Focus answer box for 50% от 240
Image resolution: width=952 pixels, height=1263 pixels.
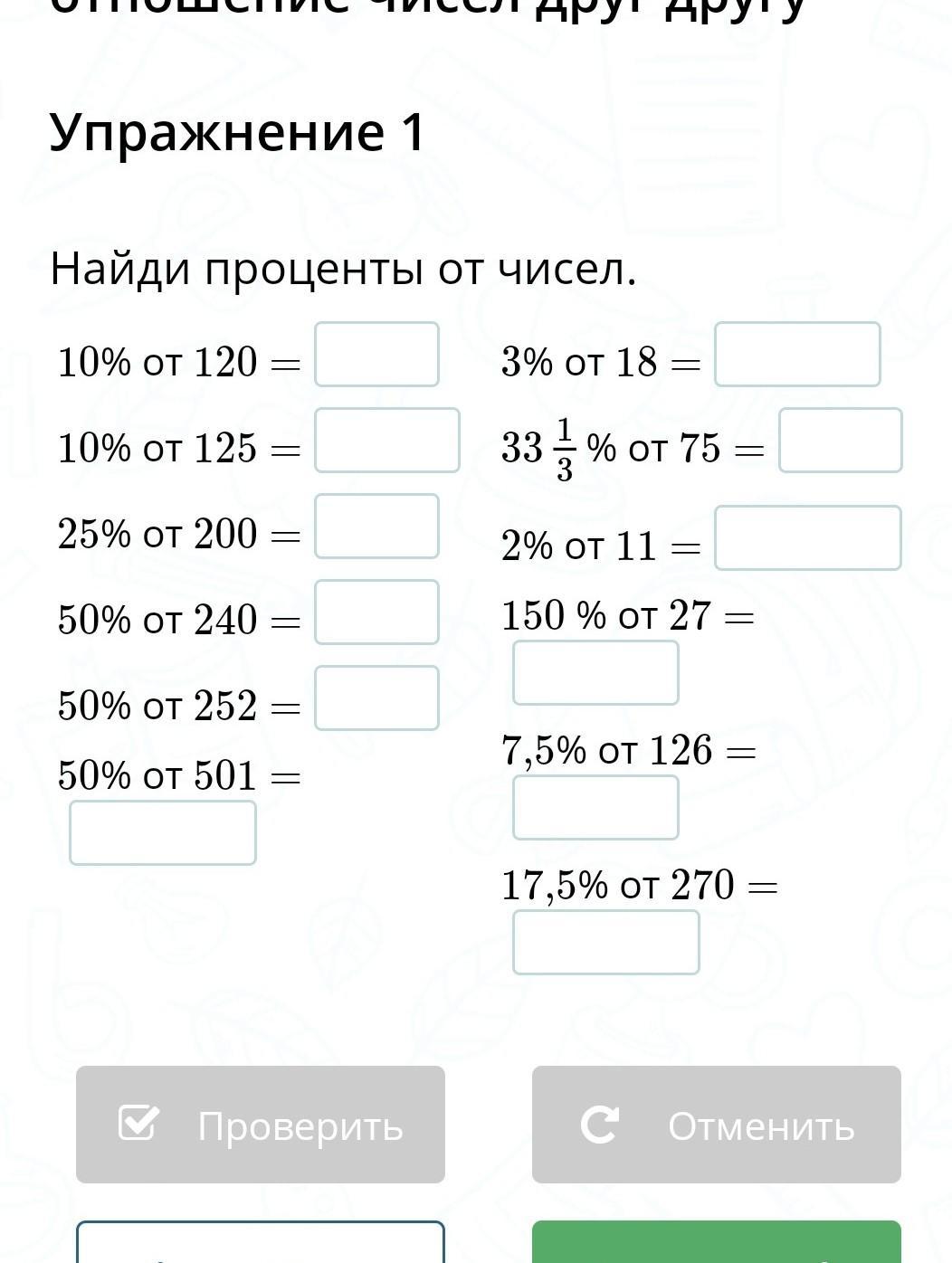tap(376, 613)
